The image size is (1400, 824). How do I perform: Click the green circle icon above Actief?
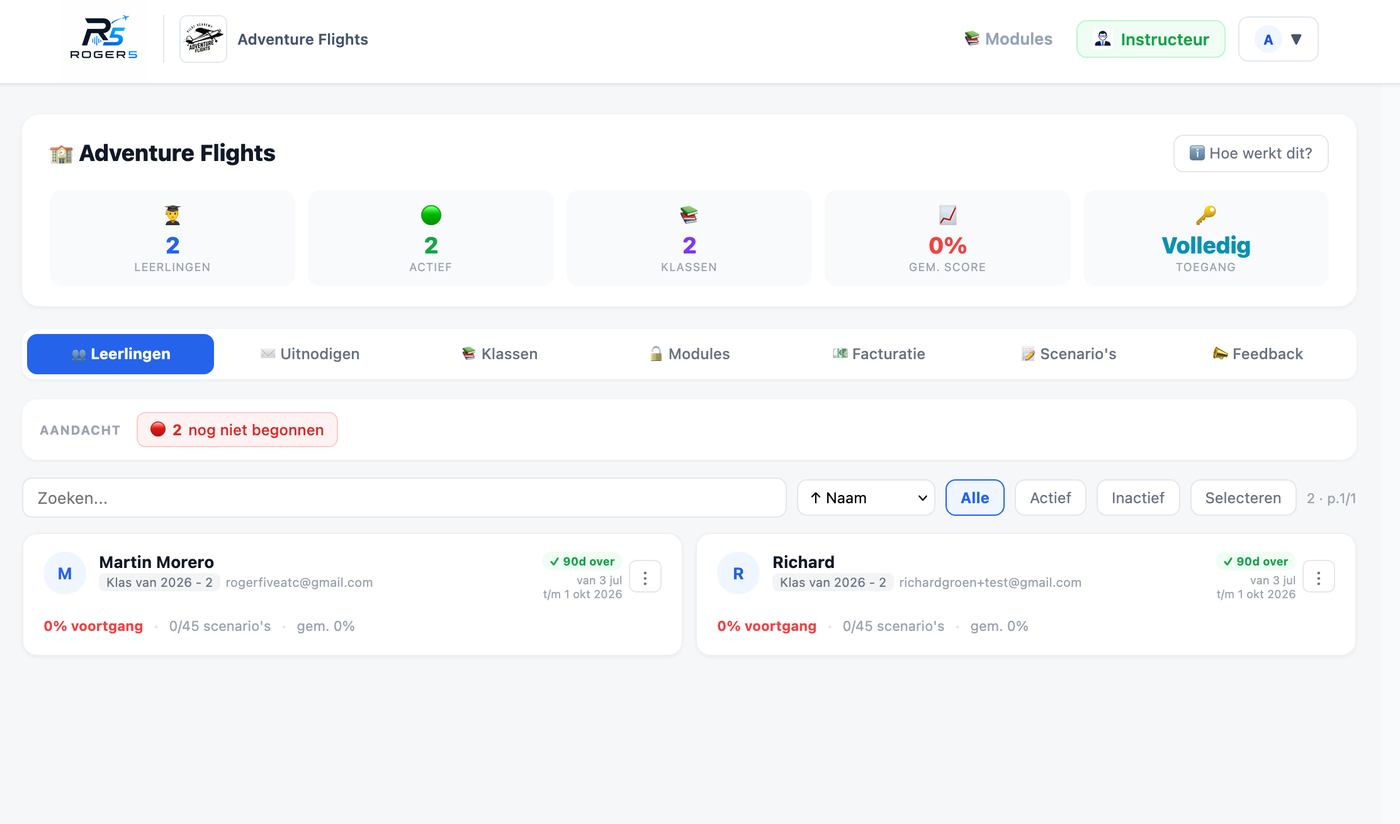tap(431, 215)
